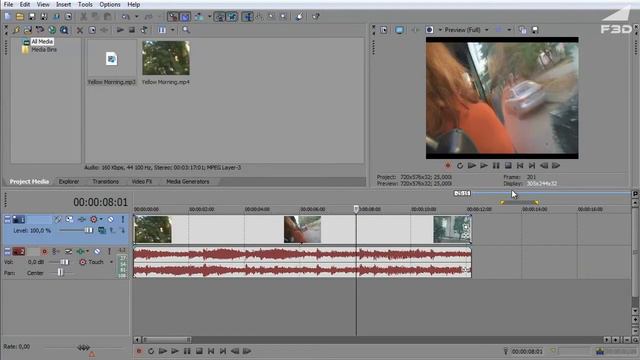
Task: Click the What's This help icon
Action: point(316,17)
